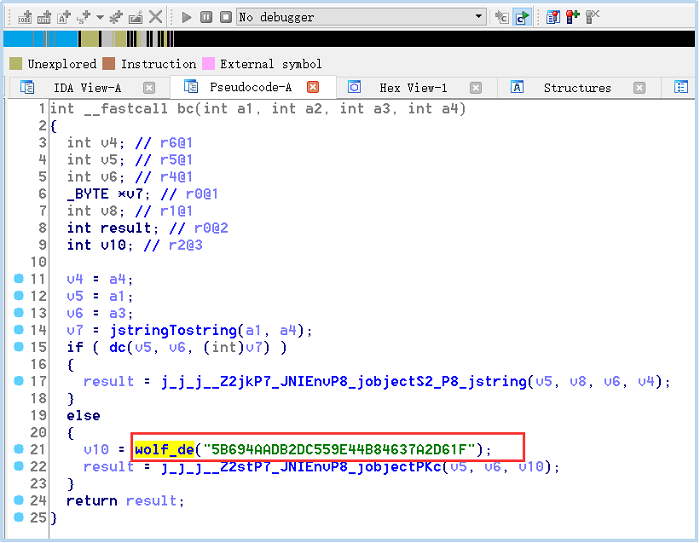Viewport: 700px width, 543px height.
Task: Click the edit/pencil toolbar icon
Action: pyautogui.click(x=135, y=17)
